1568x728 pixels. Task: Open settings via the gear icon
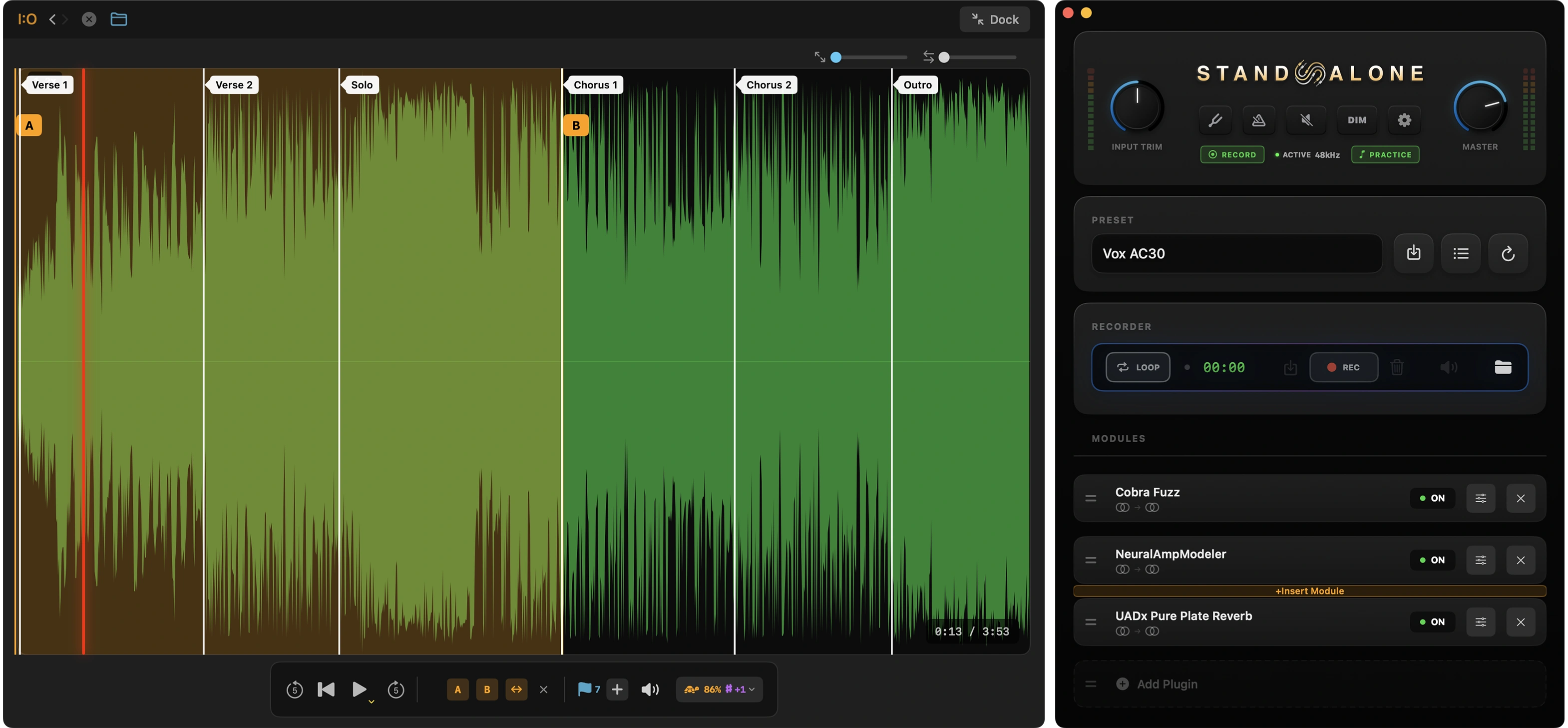(1404, 120)
